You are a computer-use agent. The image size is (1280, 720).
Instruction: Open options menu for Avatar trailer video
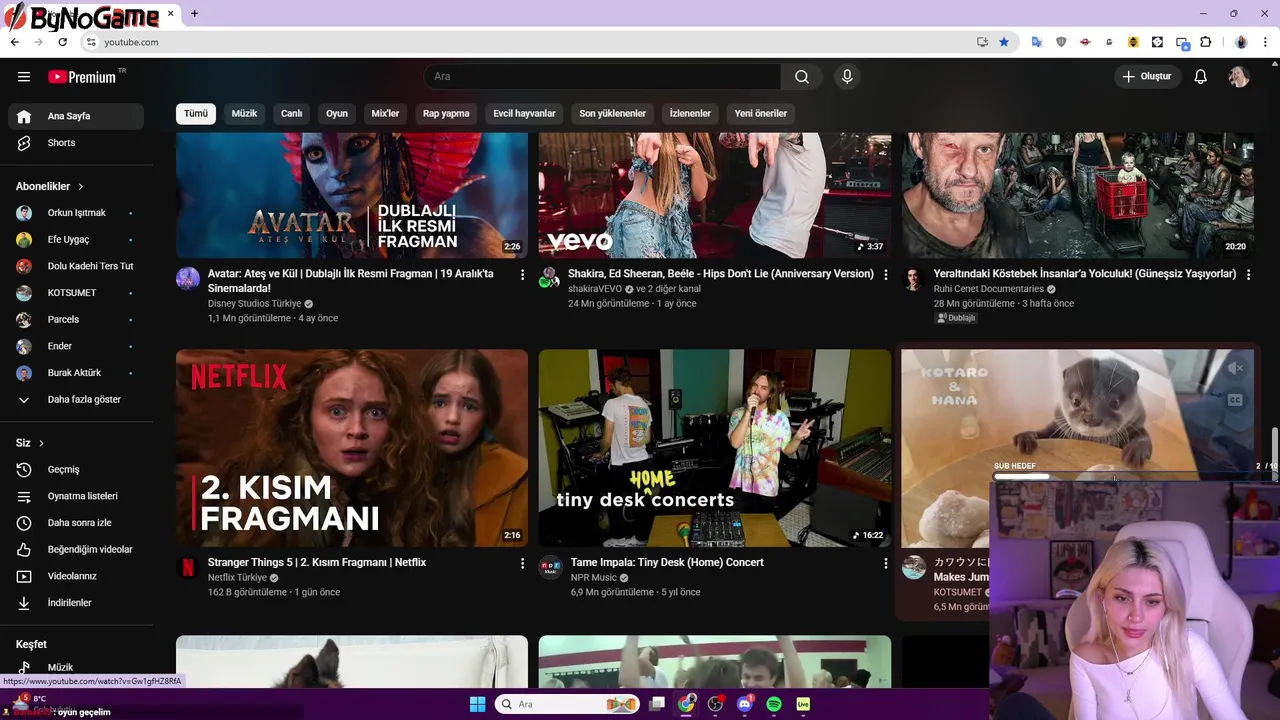(522, 274)
